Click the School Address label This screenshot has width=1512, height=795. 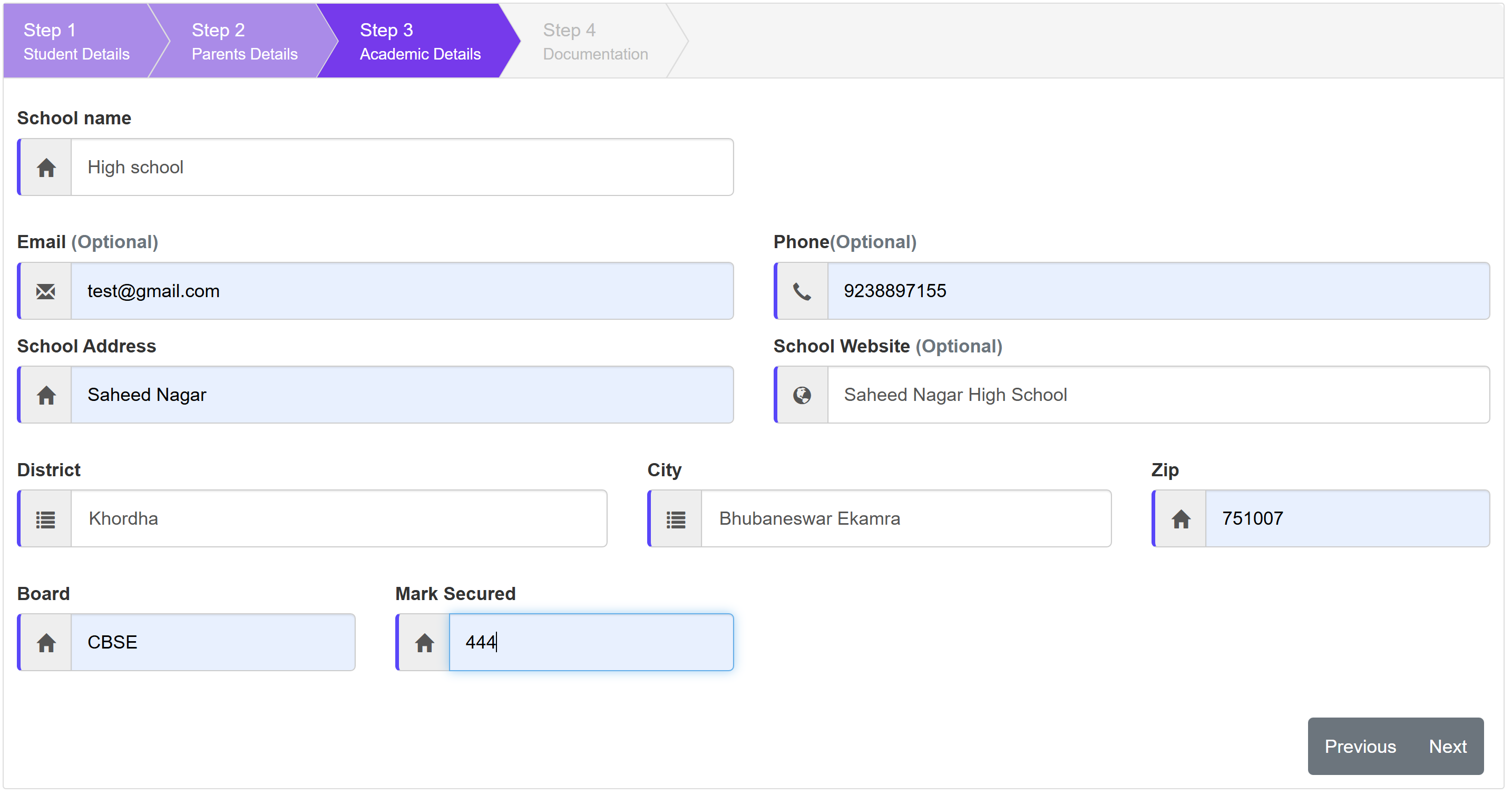coord(86,346)
